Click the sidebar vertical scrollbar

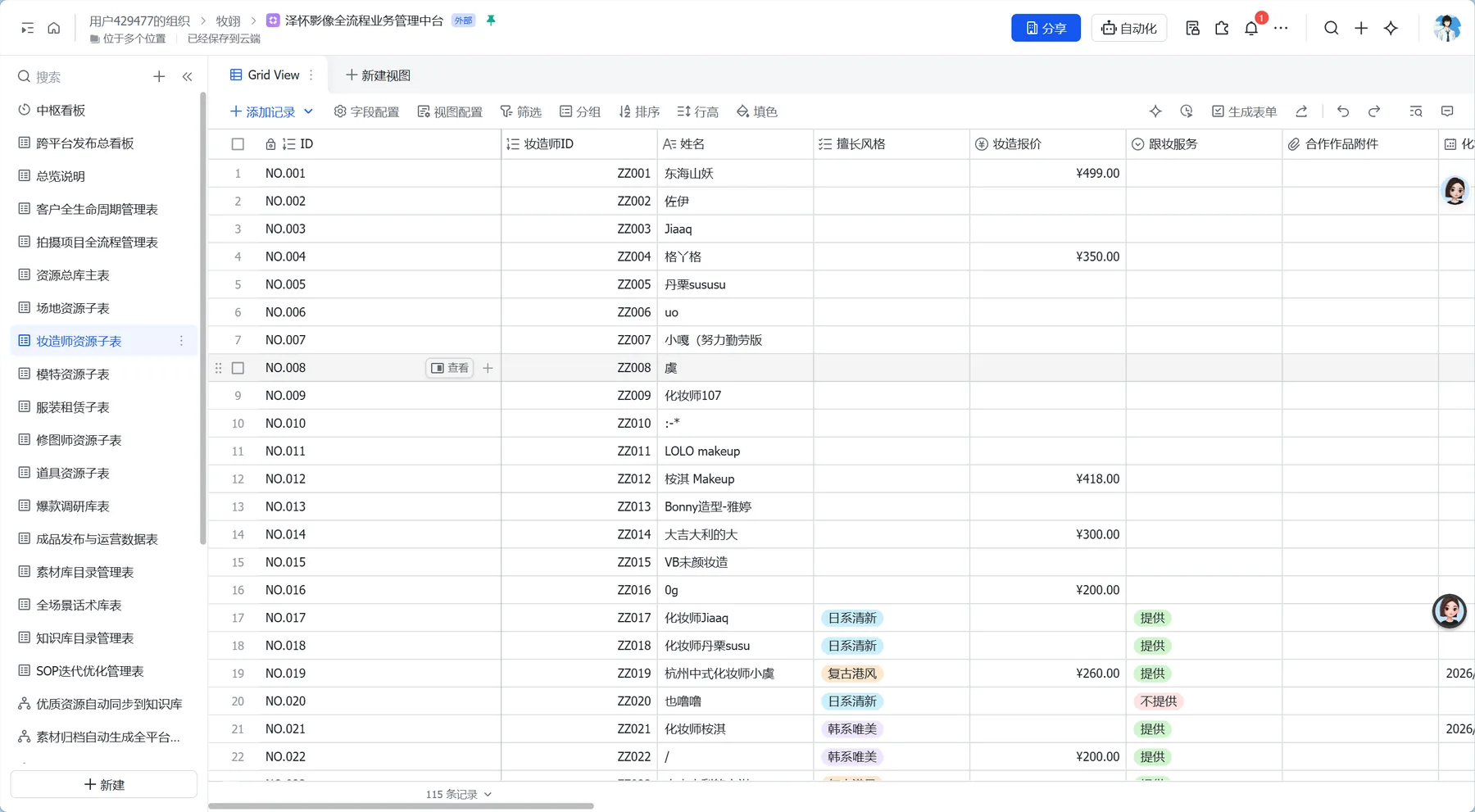coord(202,318)
